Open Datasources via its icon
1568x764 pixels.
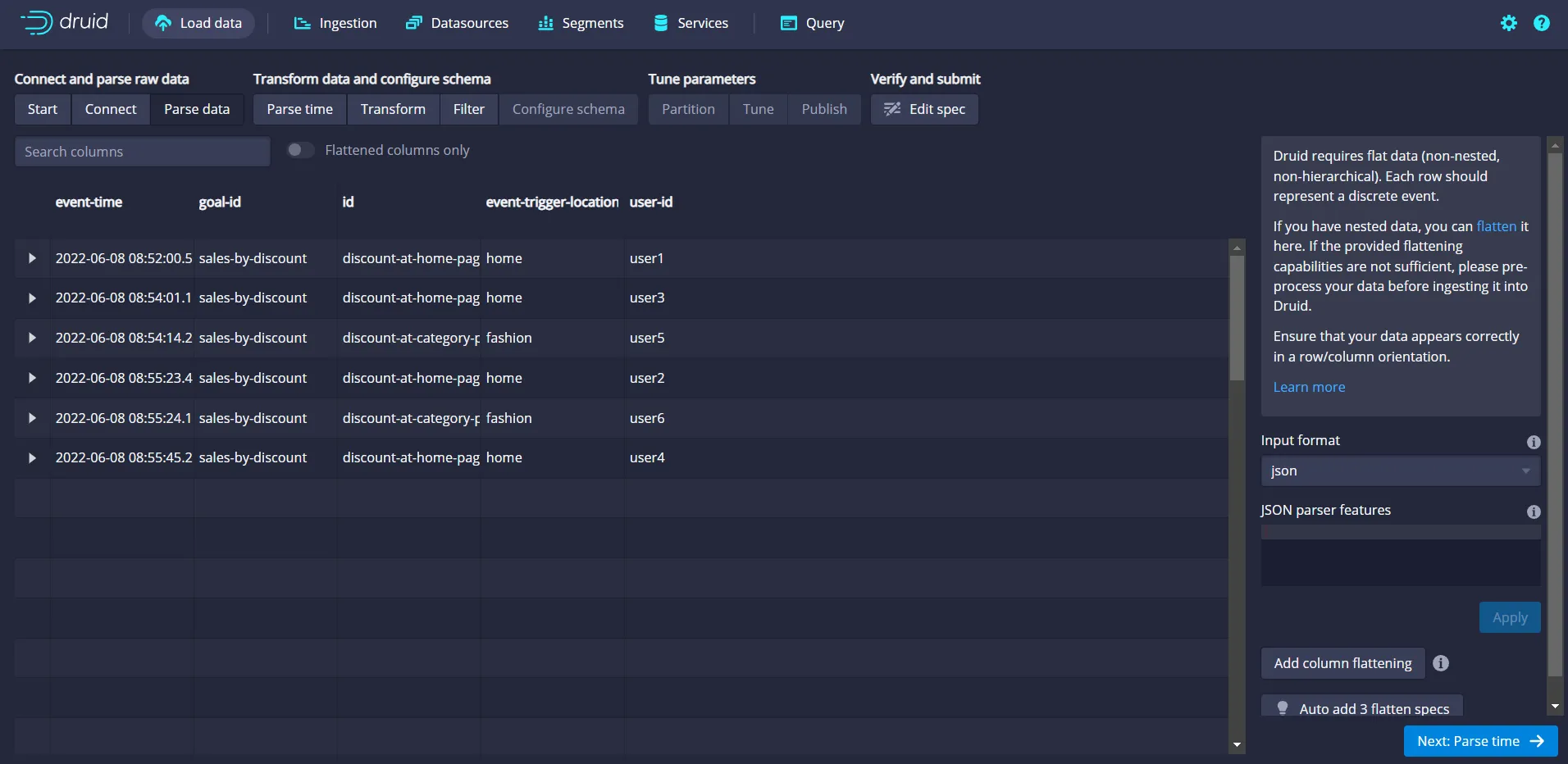coord(413,22)
